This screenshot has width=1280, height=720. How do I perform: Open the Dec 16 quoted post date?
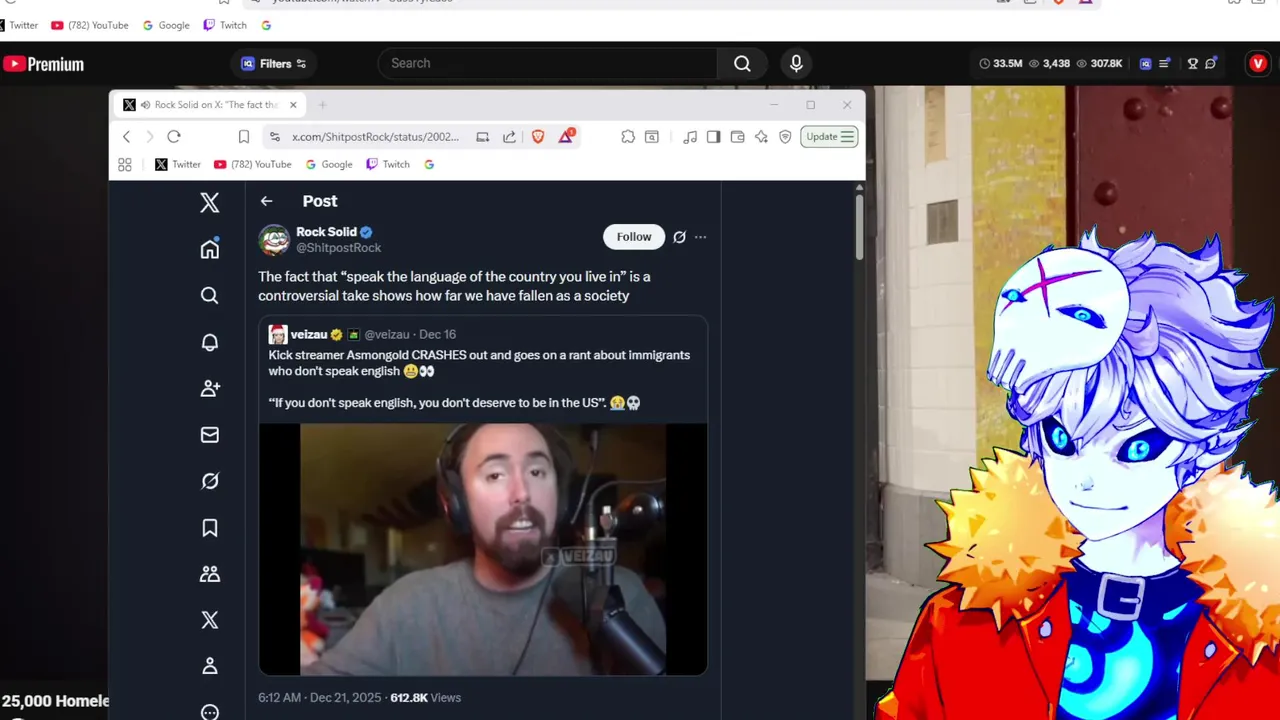click(437, 335)
